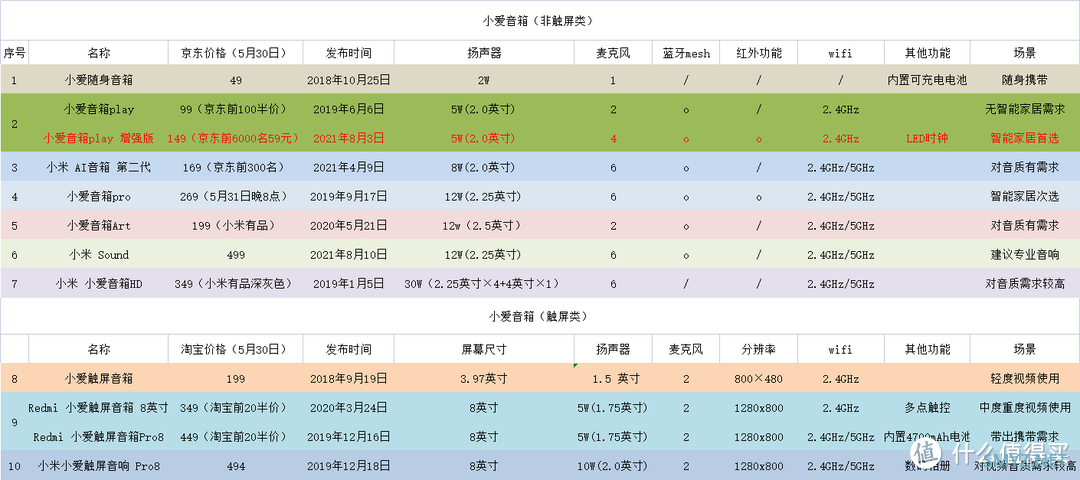The height and width of the screenshot is (480, 1080).
Task: Select the '多点触控' cell
Action: point(926,408)
